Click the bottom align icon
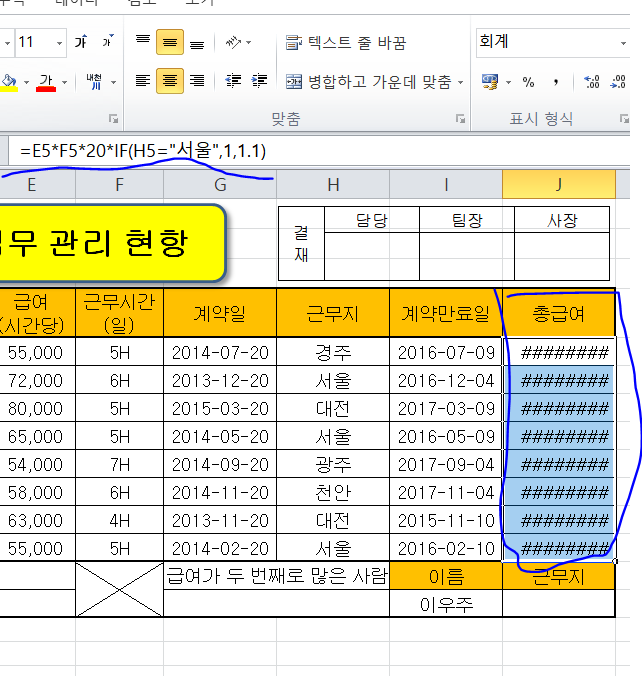The width and height of the screenshot is (642, 676). tap(196, 42)
